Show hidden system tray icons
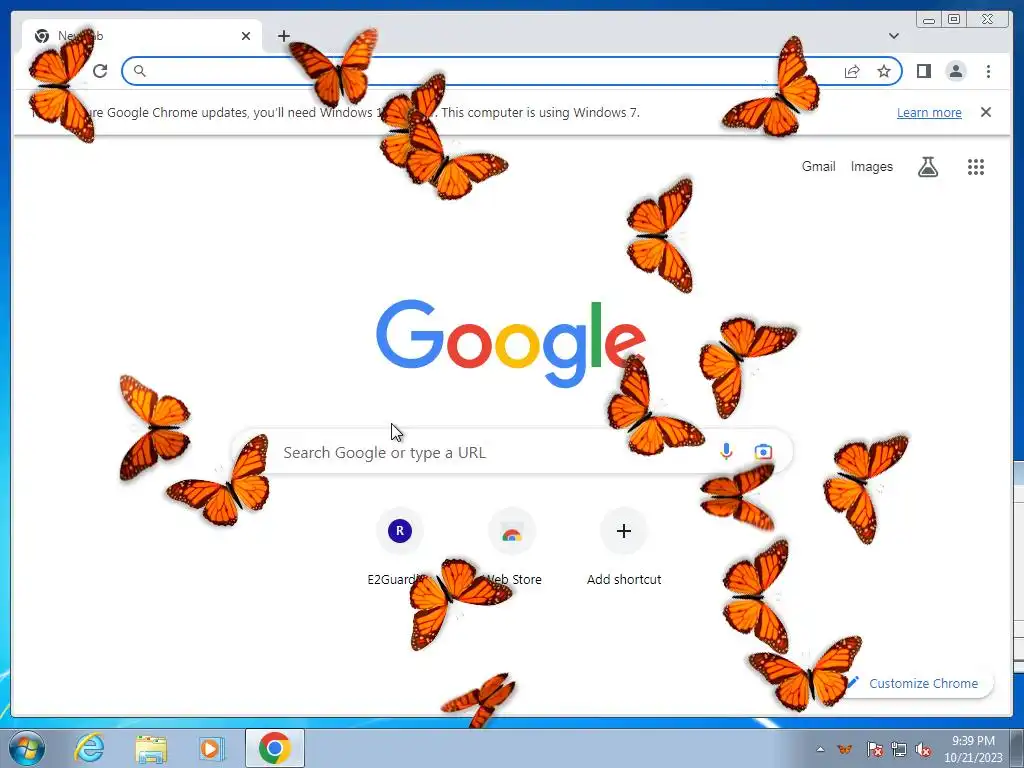The height and width of the screenshot is (768, 1024). click(x=820, y=749)
